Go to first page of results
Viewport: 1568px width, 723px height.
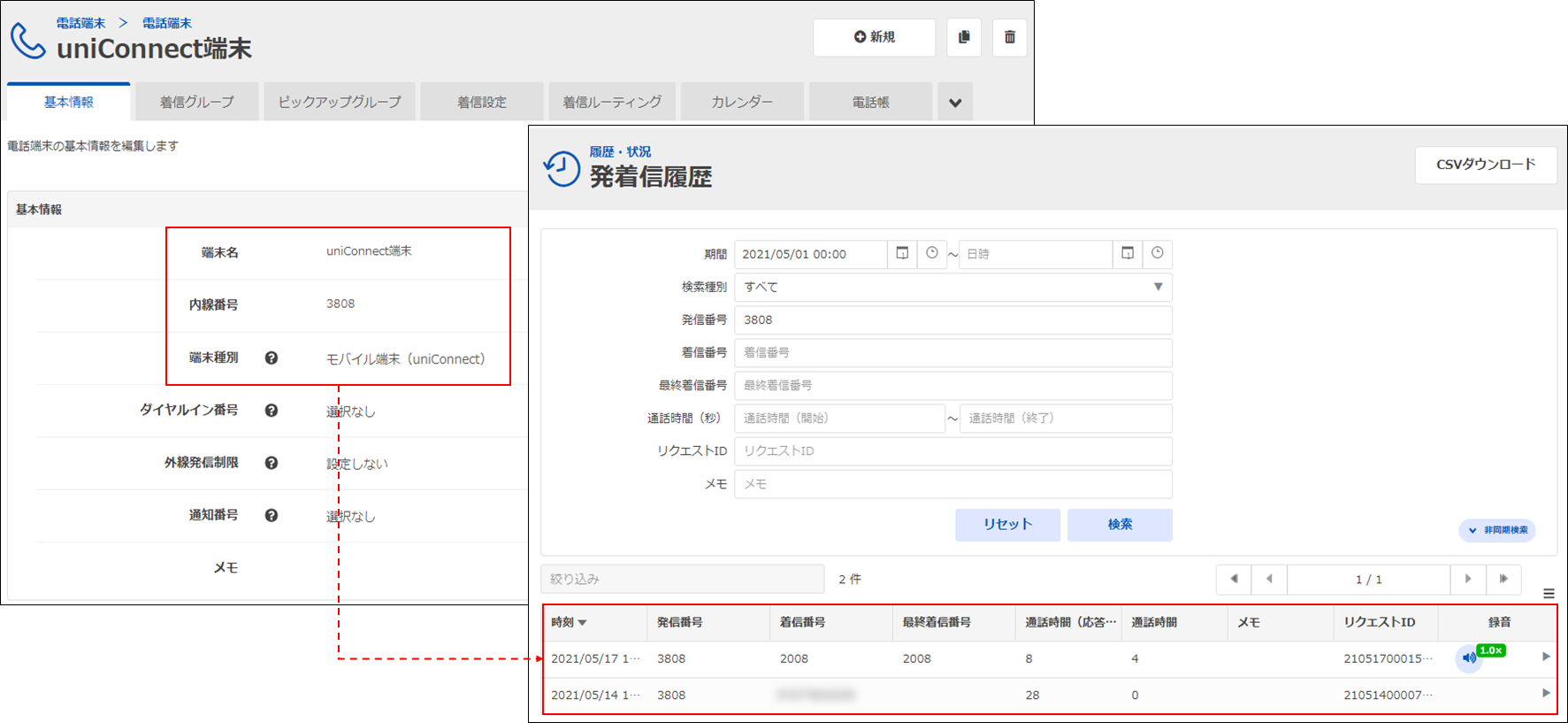(1234, 579)
